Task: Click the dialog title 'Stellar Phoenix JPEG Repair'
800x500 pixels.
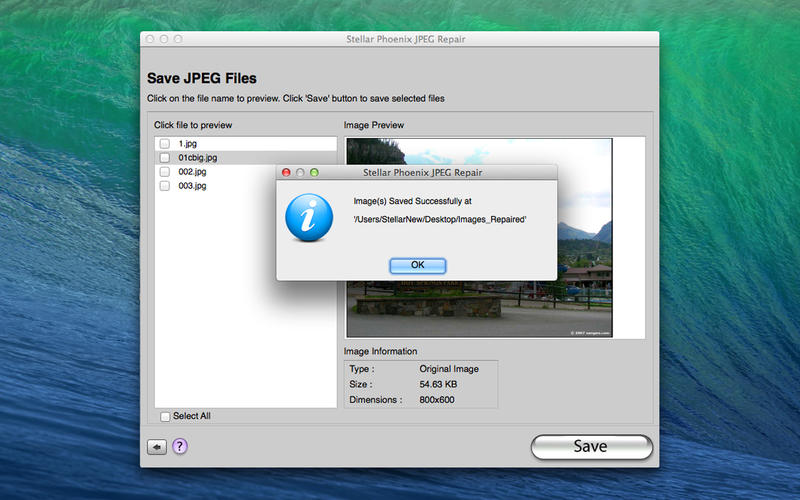Action: pos(422,172)
